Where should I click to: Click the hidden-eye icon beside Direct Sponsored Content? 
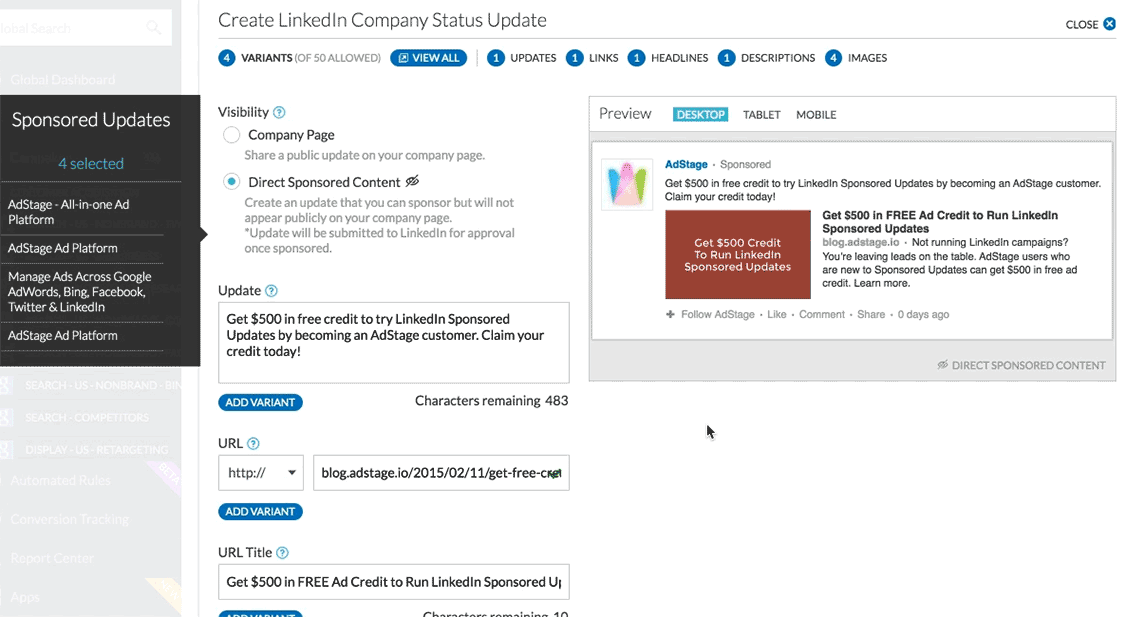[412, 182]
